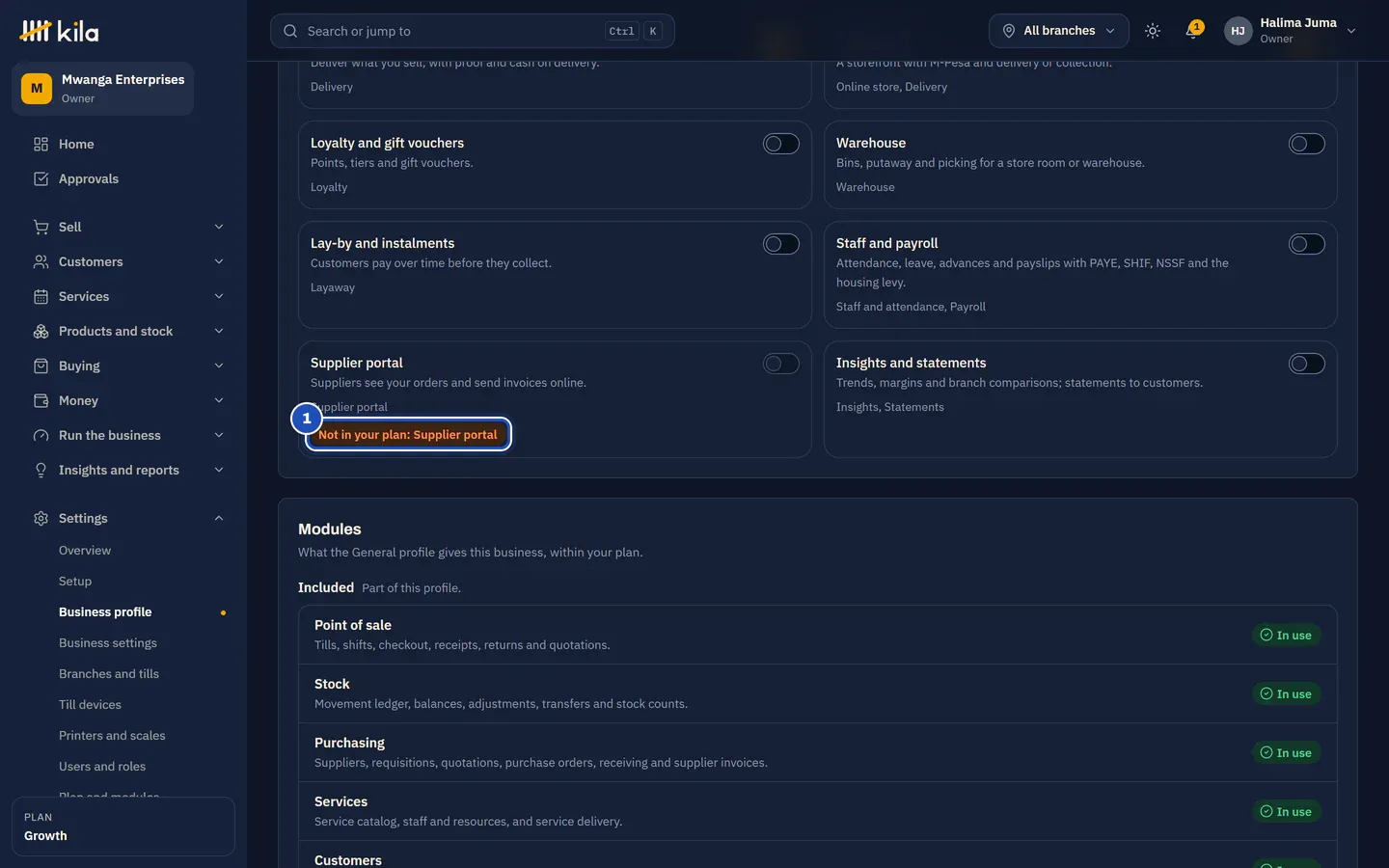Click the Services calendar icon
The image size is (1389, 868).
41,296
